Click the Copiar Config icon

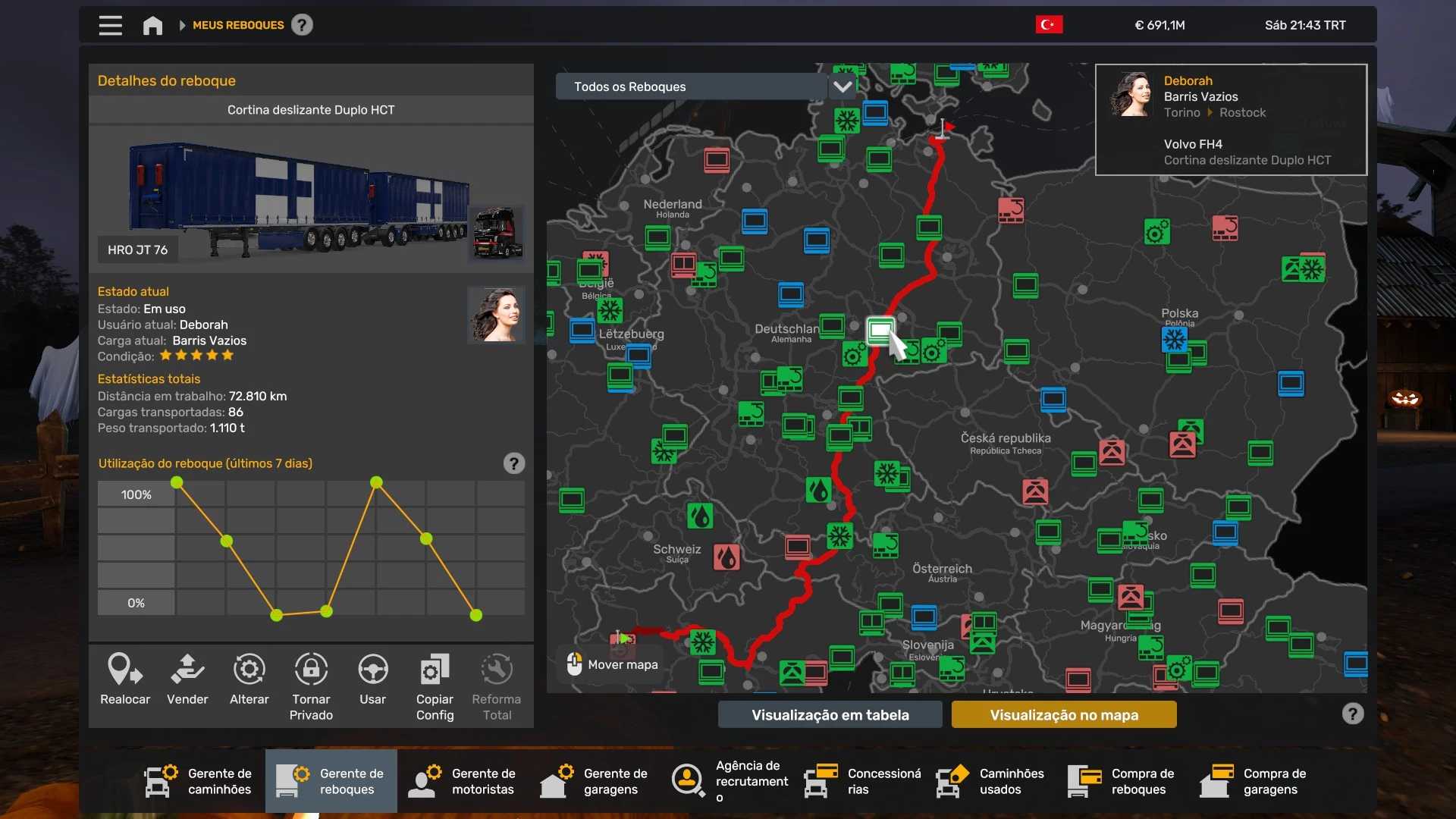coord(435,670)
